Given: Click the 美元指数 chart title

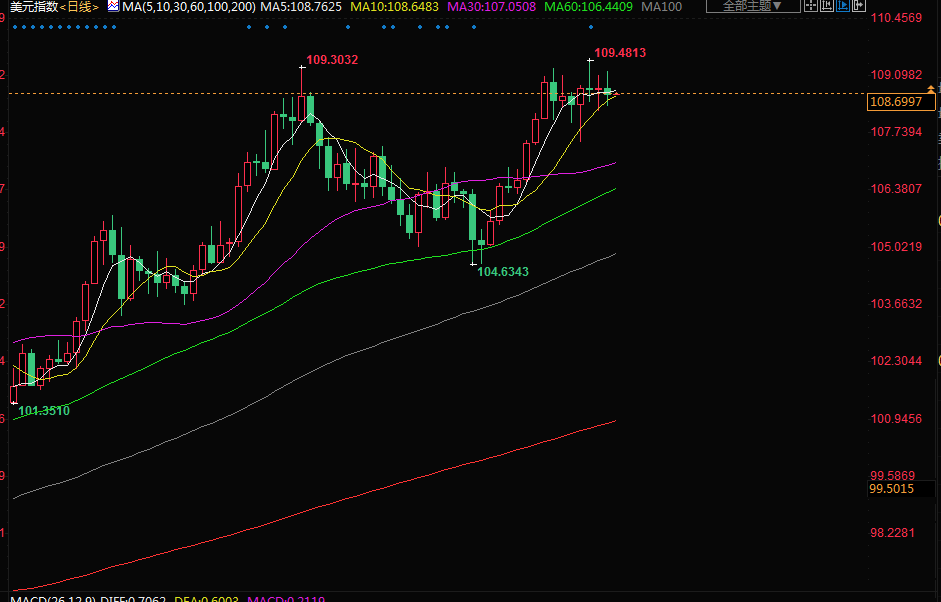Looking at the screenshot, I should pyautogui.click(x=31, y=7).
